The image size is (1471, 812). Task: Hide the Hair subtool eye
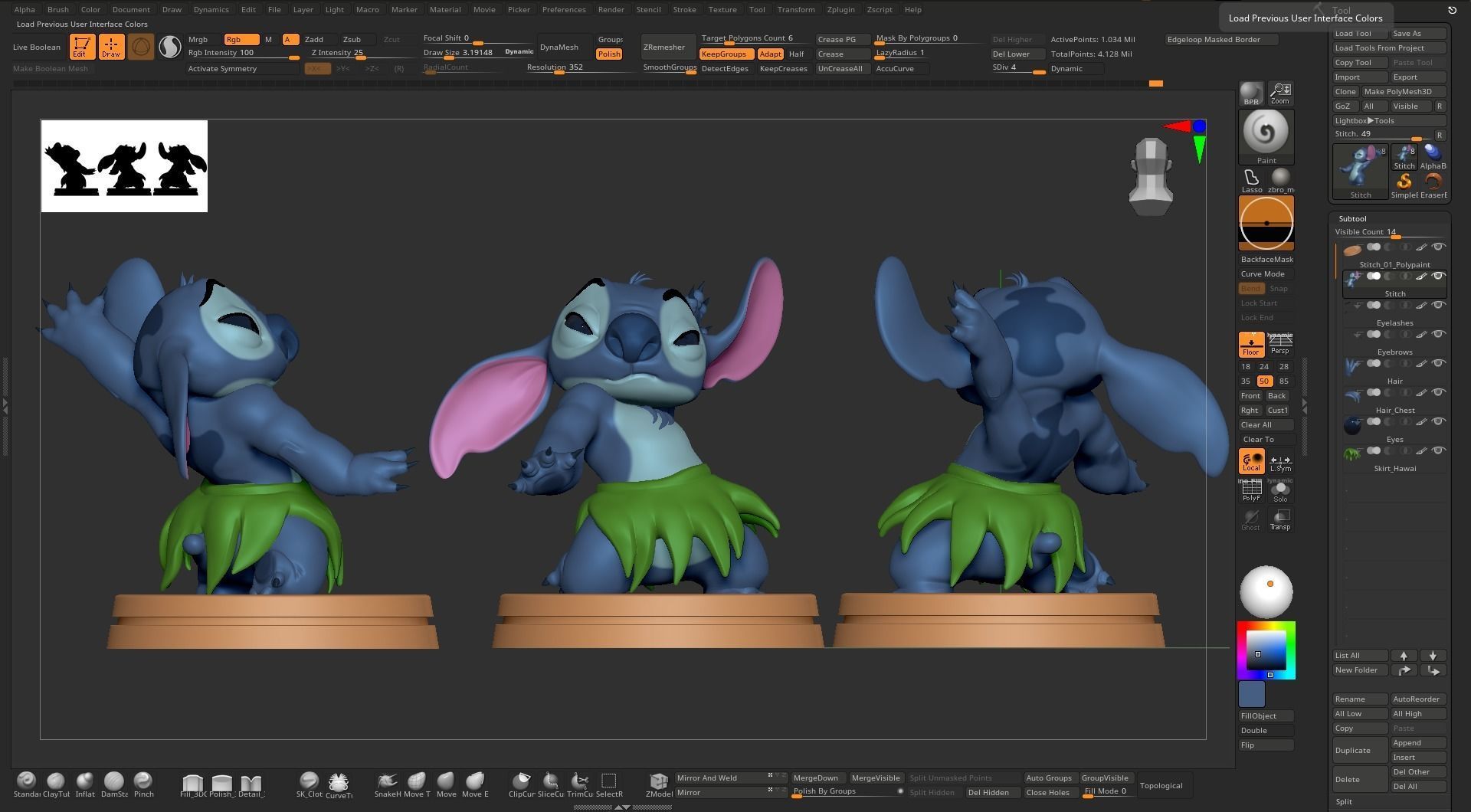coord(1438,363)
